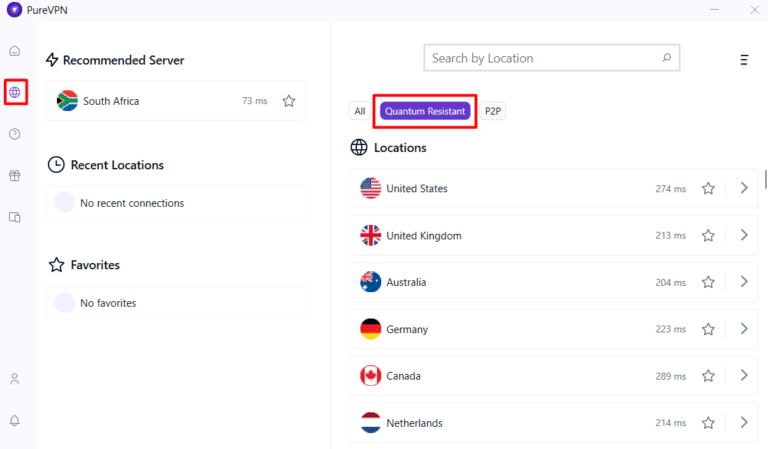Expand Australia locations chevron
The image size is (768, 449).
click(743, 282)
